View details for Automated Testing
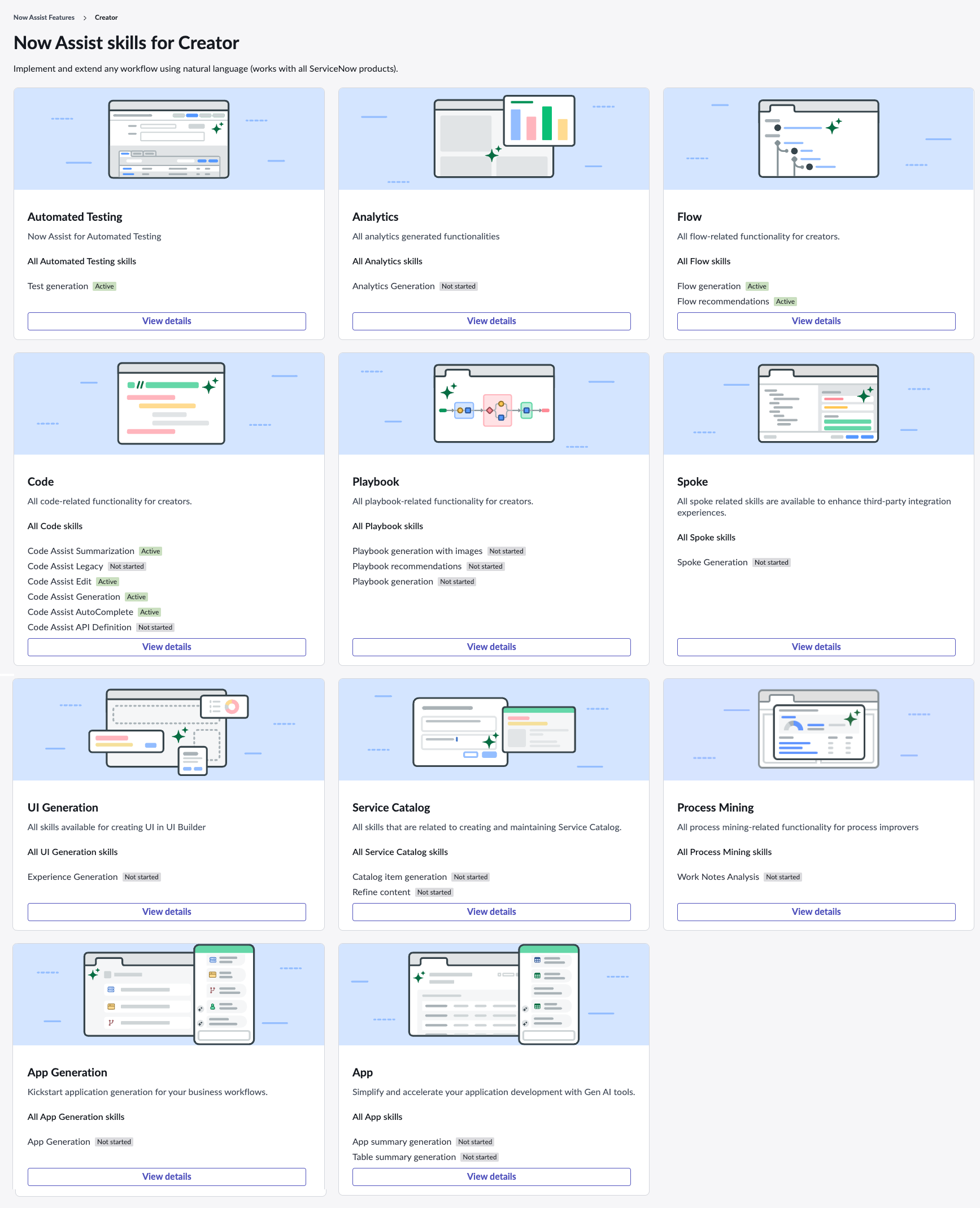Viewport: 980px width, 1208px height. 167,321
